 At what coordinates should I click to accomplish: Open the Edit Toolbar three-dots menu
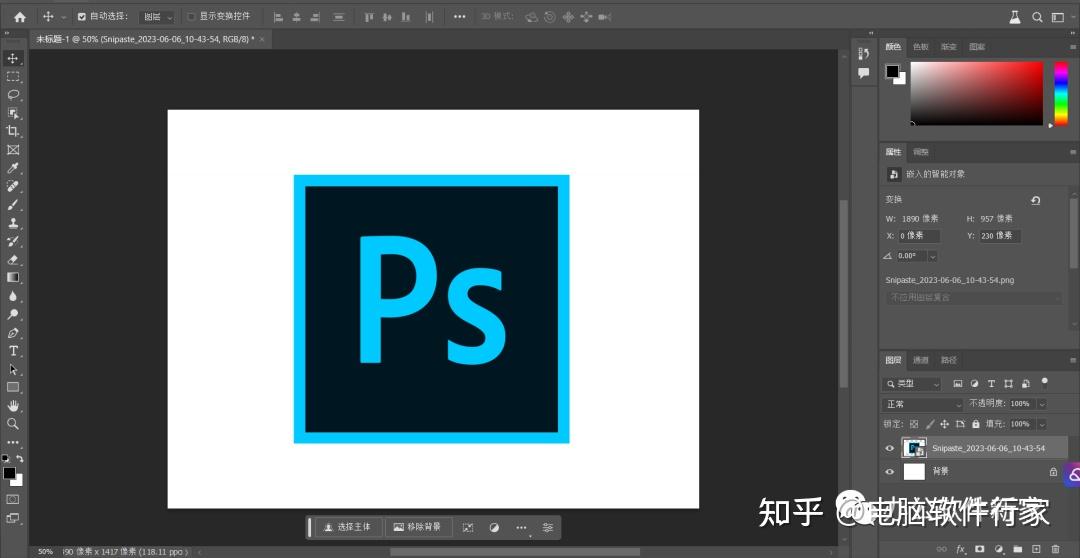[x=12, y=442]
